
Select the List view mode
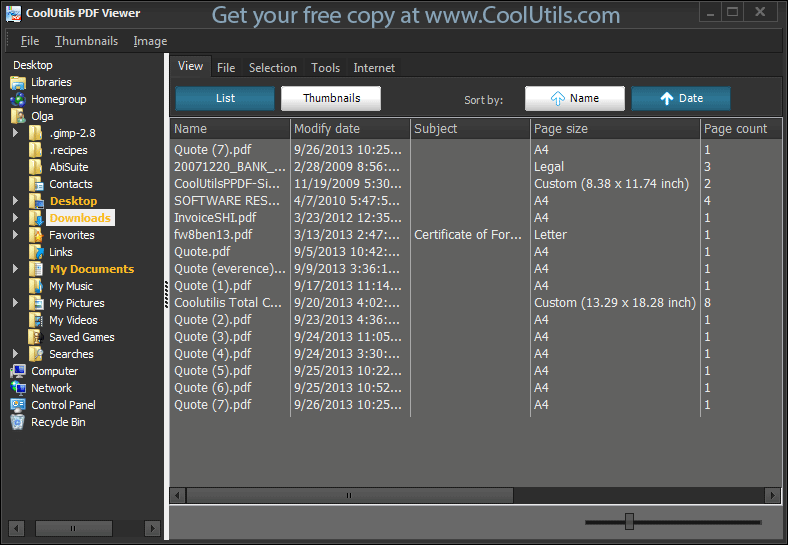(225, 99)
